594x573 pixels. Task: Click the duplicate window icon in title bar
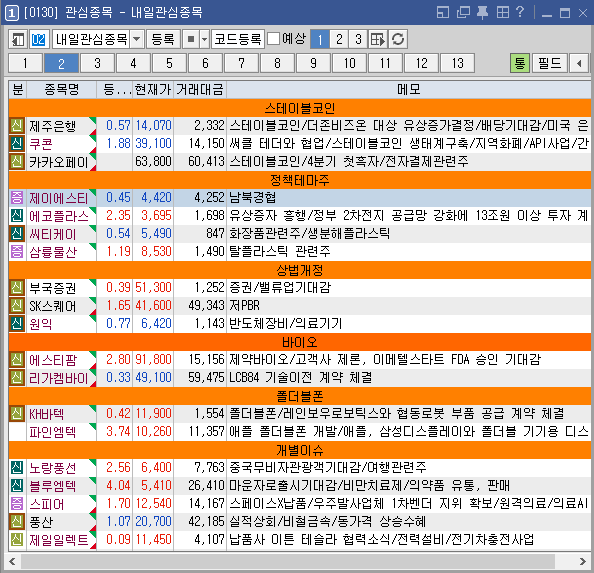pos(463,12)
